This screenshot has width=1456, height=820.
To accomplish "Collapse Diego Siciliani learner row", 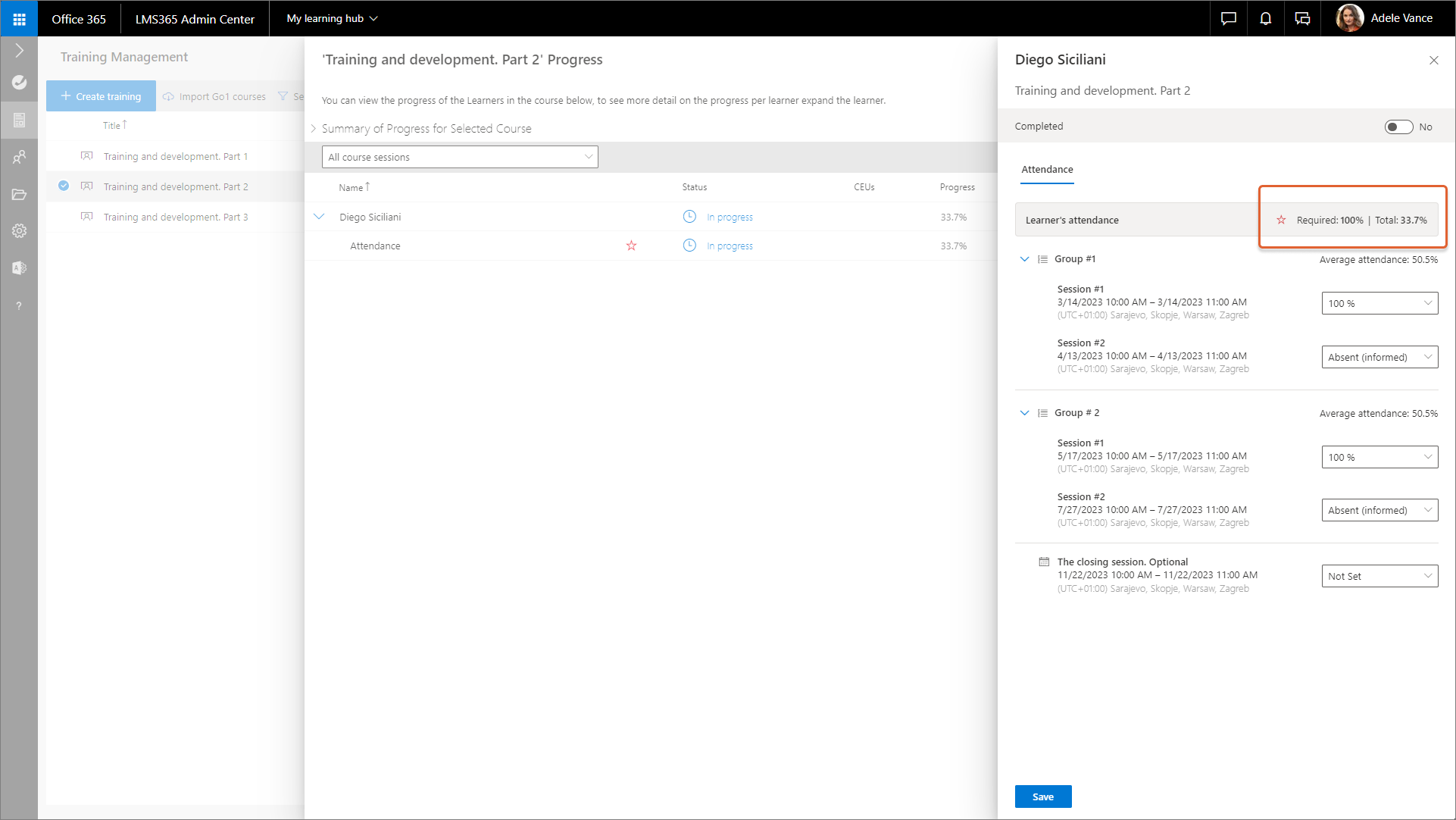I will click(319, 218).
